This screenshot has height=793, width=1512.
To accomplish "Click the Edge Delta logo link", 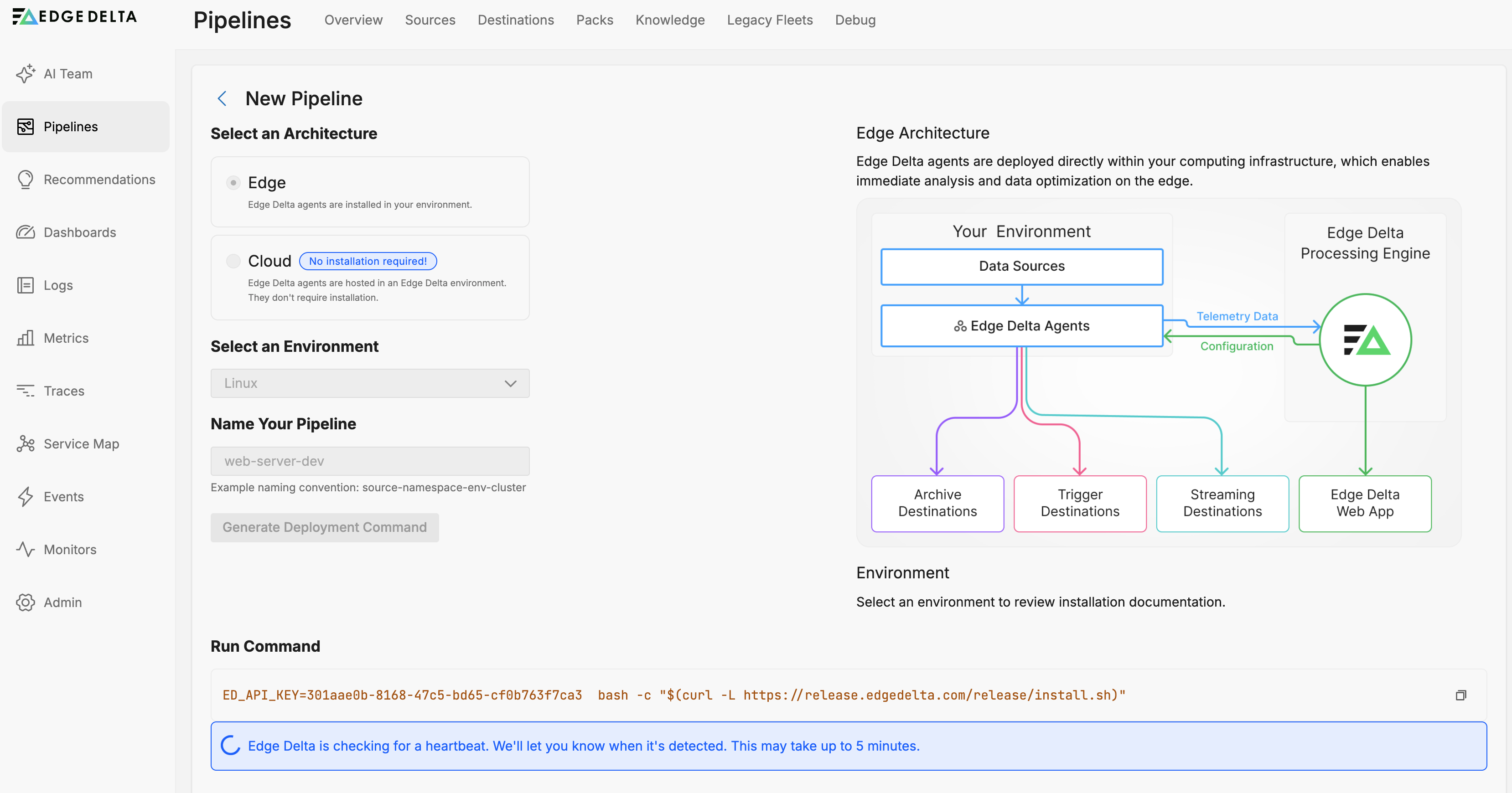I will pyautogui.click(x=75, y=16).
